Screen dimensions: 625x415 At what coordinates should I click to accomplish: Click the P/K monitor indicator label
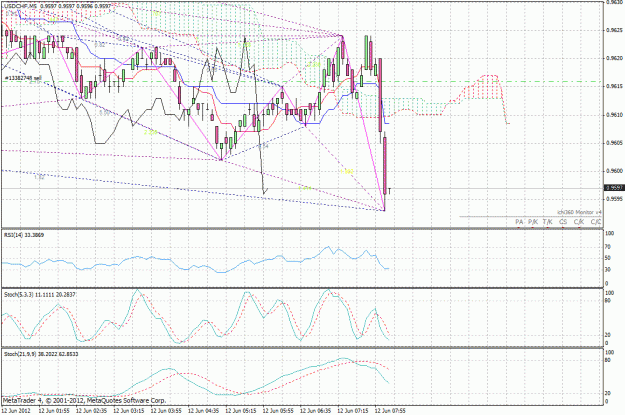(533, 222)
